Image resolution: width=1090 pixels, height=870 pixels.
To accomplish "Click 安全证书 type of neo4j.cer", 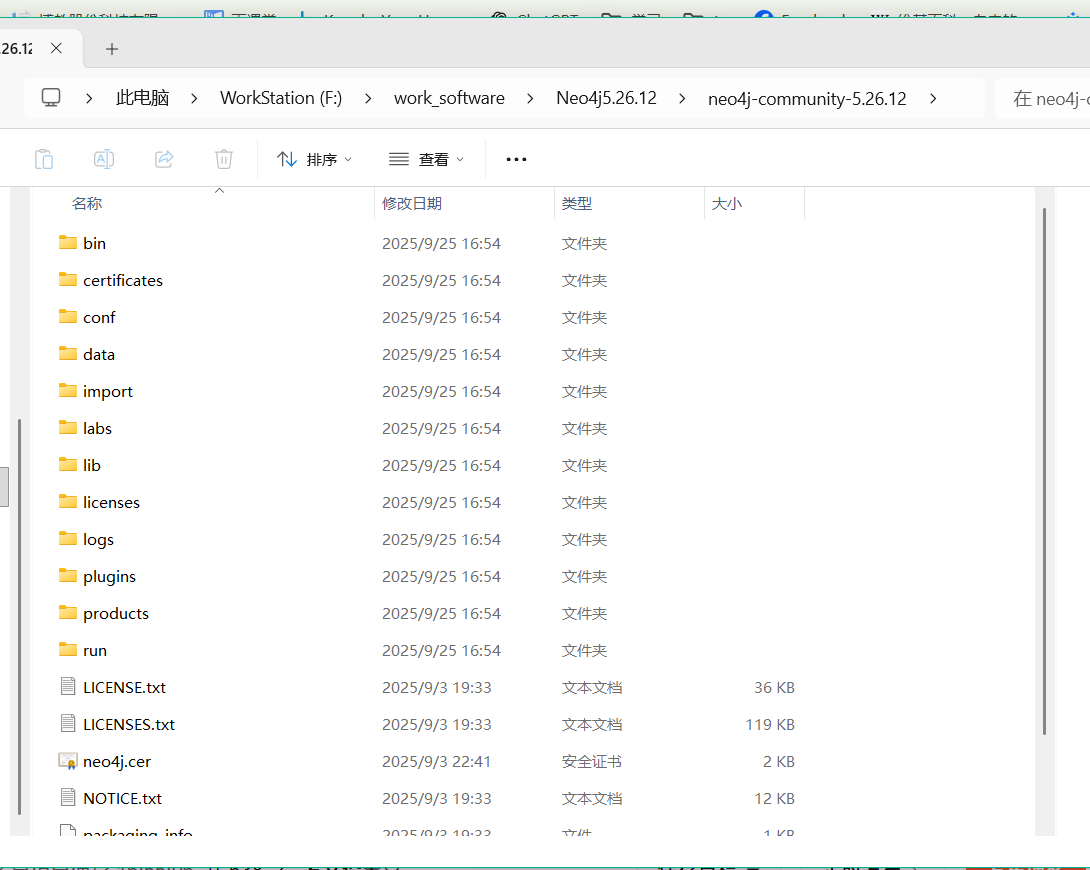I will [592, 762].
